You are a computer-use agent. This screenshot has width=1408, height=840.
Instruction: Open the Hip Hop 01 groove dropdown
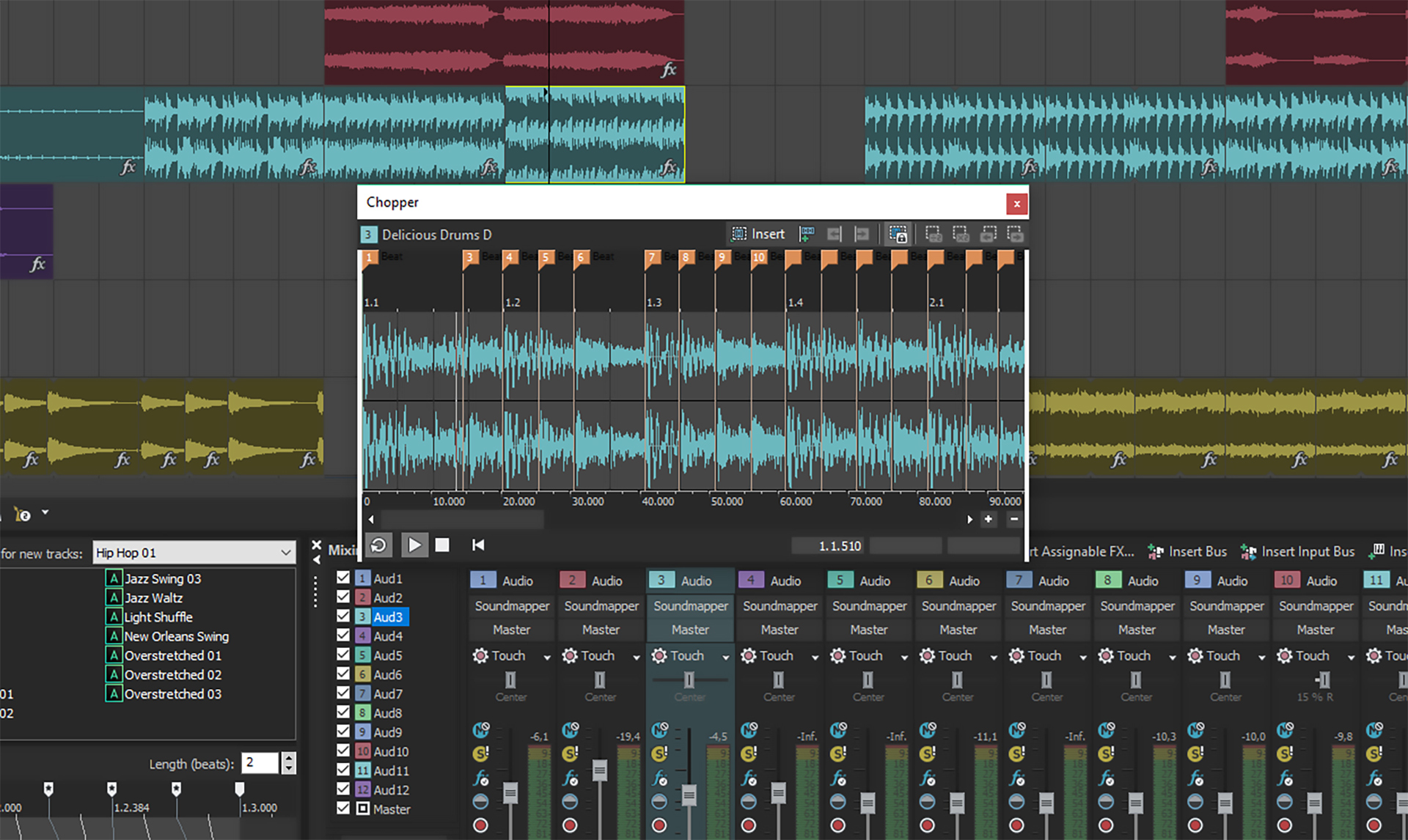pyautogui.click(x=285, y=553)
